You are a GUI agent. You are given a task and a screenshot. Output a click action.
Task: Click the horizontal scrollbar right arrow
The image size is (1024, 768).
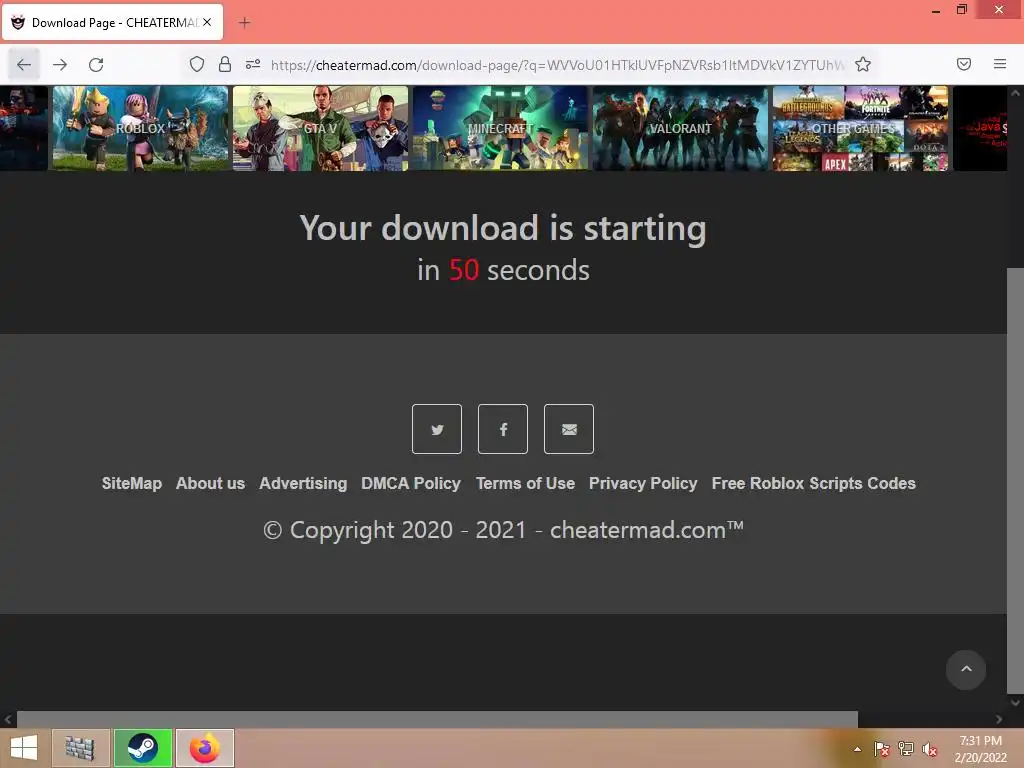999,719
